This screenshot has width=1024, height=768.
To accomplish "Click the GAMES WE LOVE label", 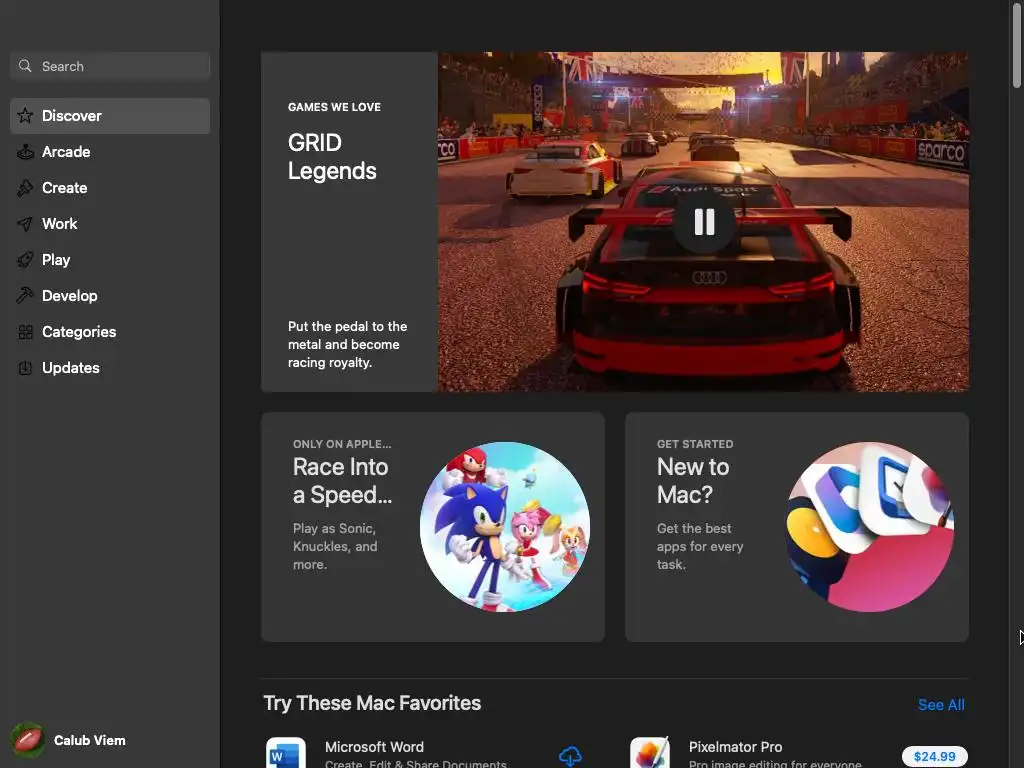I will click(334, 107).
